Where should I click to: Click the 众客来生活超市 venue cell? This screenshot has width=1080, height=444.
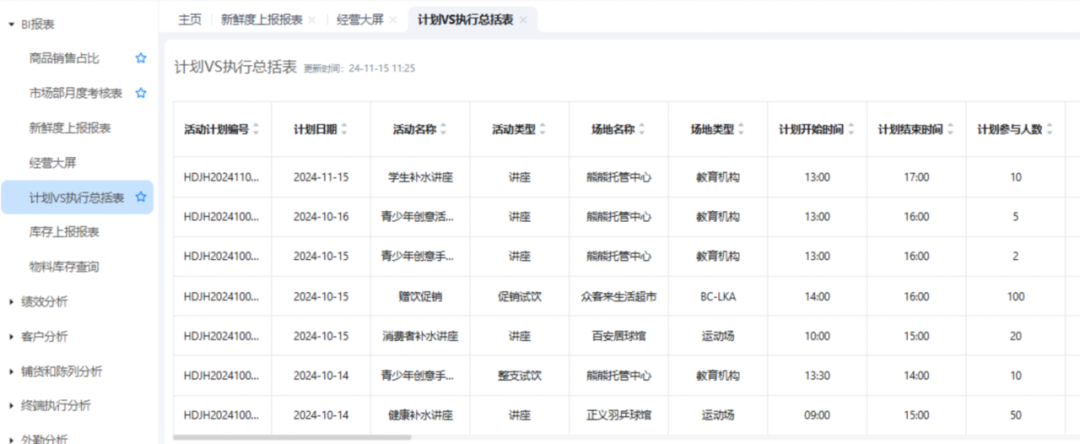point(619,297)
